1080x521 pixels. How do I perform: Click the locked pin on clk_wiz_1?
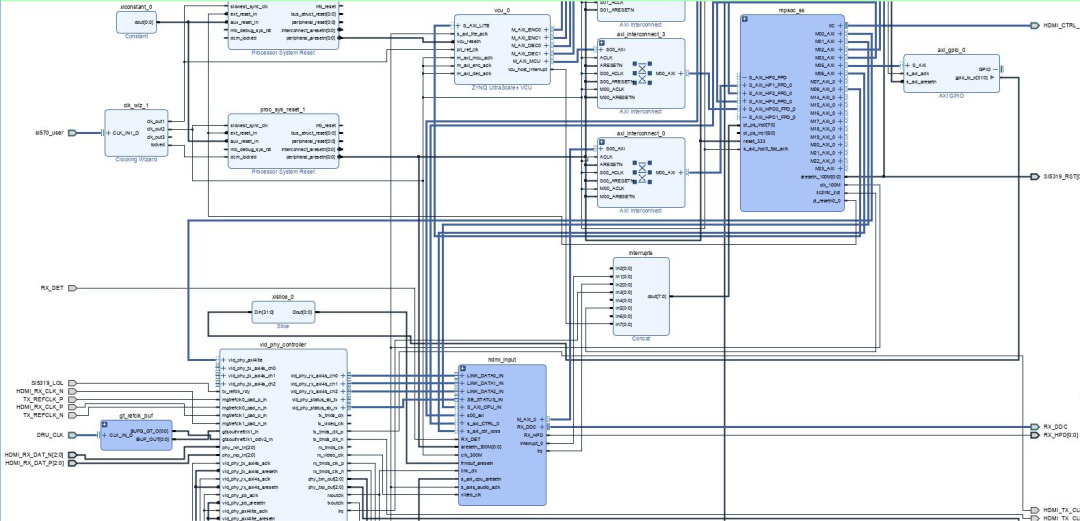coord(158,145)
